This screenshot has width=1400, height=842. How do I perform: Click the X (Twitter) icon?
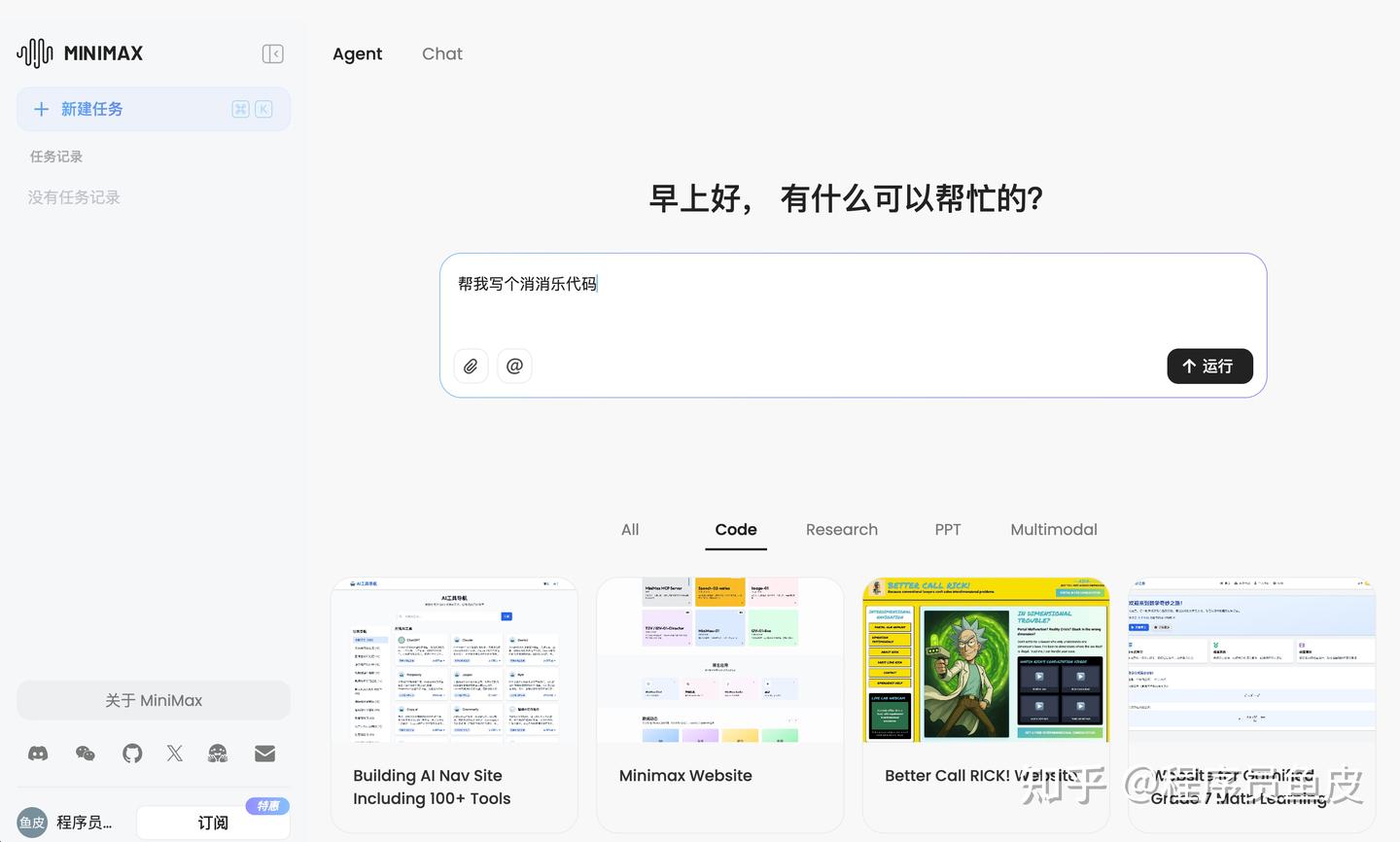point(174,753)
